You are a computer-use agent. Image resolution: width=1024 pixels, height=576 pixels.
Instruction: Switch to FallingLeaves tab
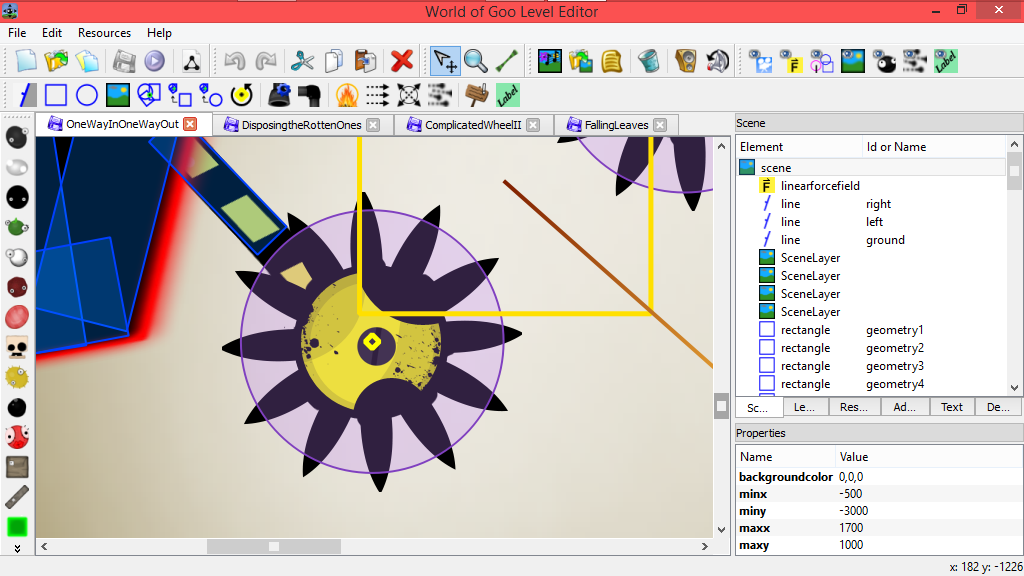[x=616, y=125]
